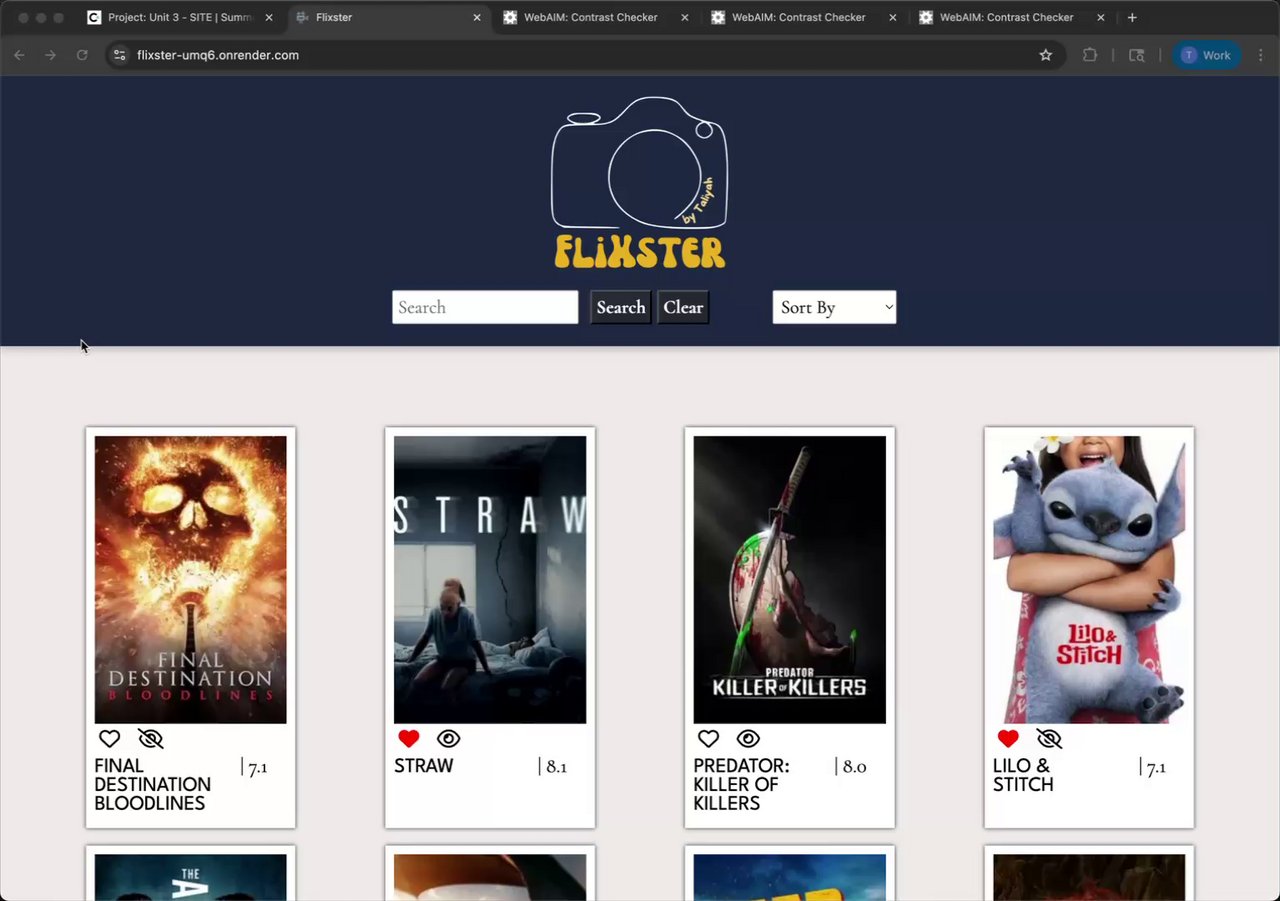Like the Final Destination Bloodlines movie
1280x901 pixels.
click(x=109, y=739)
